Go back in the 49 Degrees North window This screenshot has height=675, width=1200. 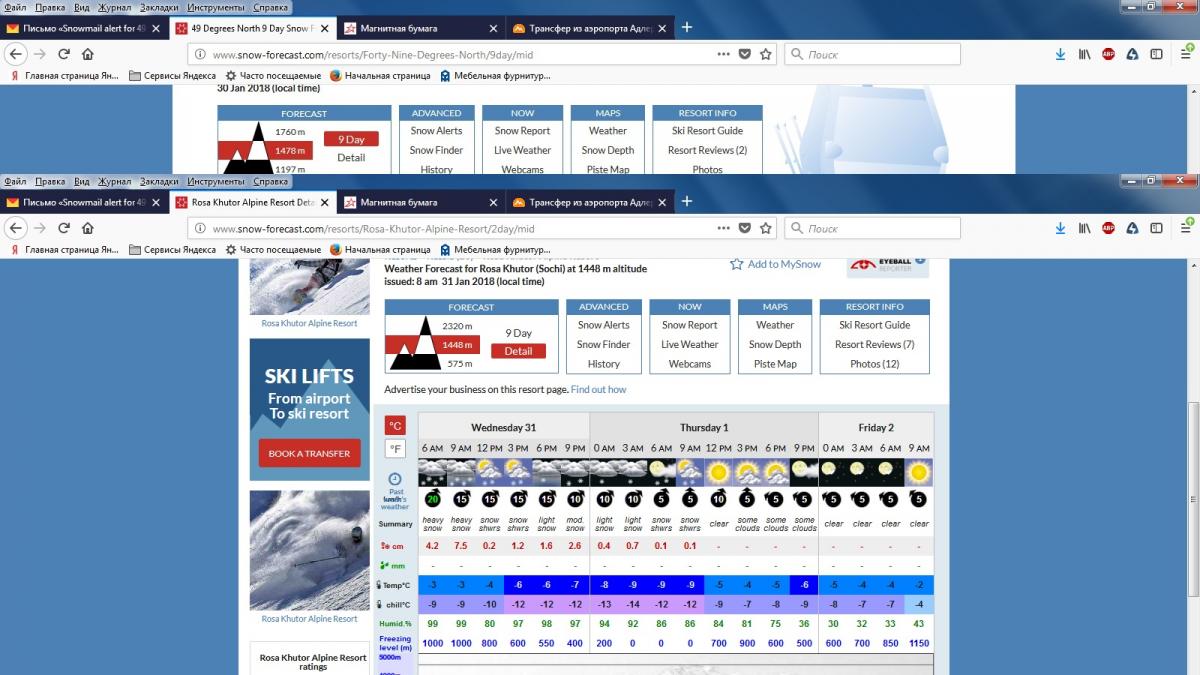click(15, 55)
